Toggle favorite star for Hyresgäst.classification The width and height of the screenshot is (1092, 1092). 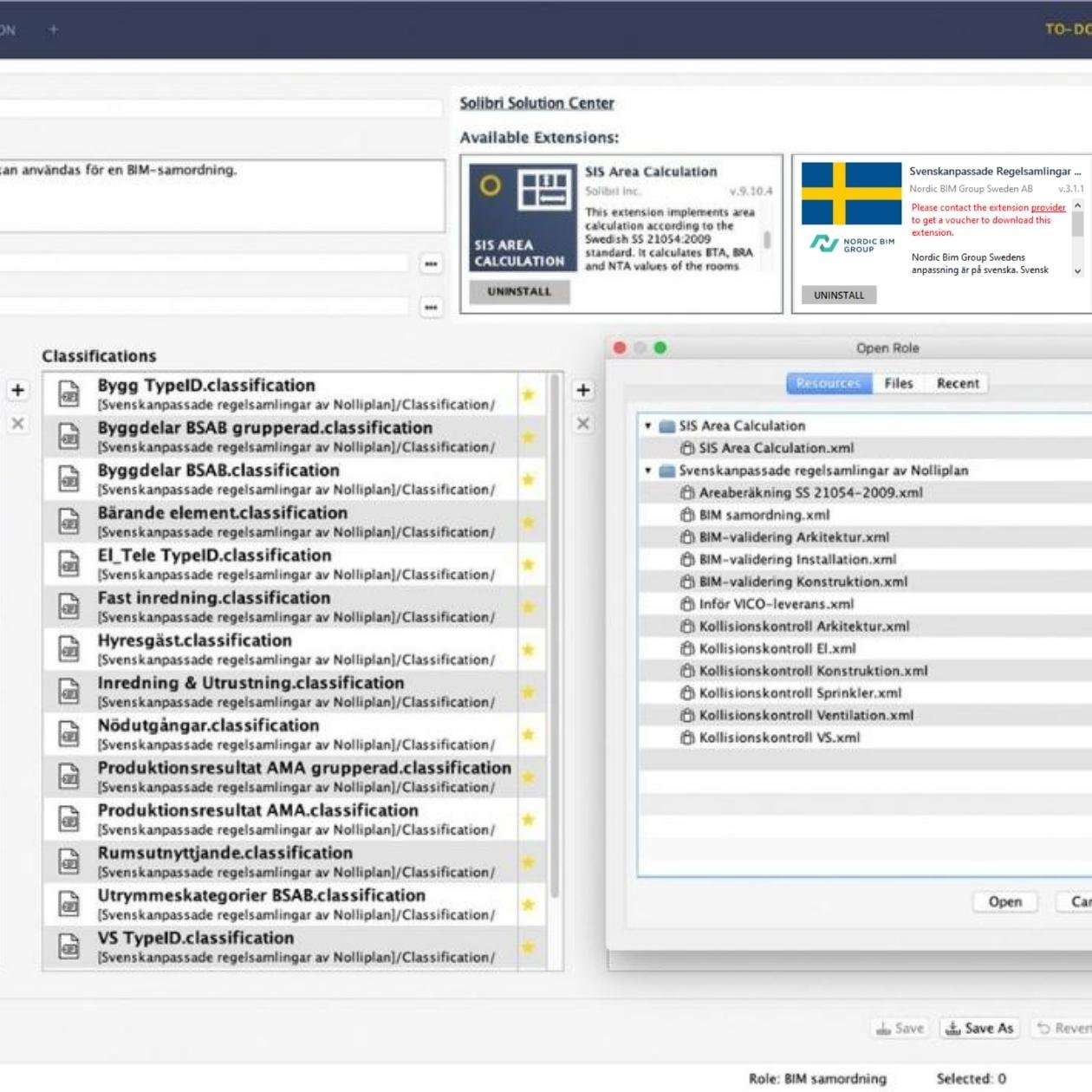tap(528, 649)
